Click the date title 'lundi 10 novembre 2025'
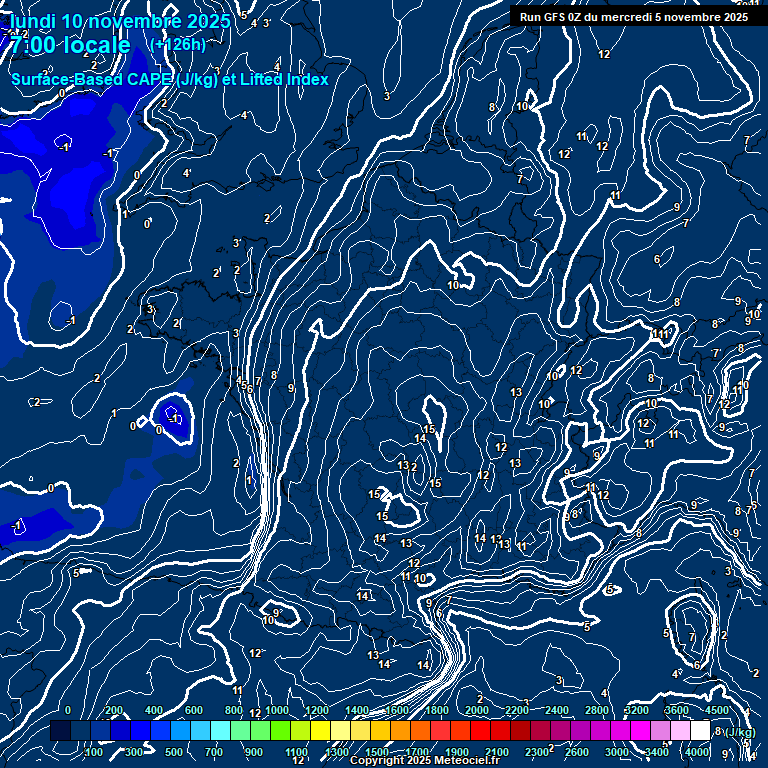This screenshot has width=768, height=768. point(120,21)
